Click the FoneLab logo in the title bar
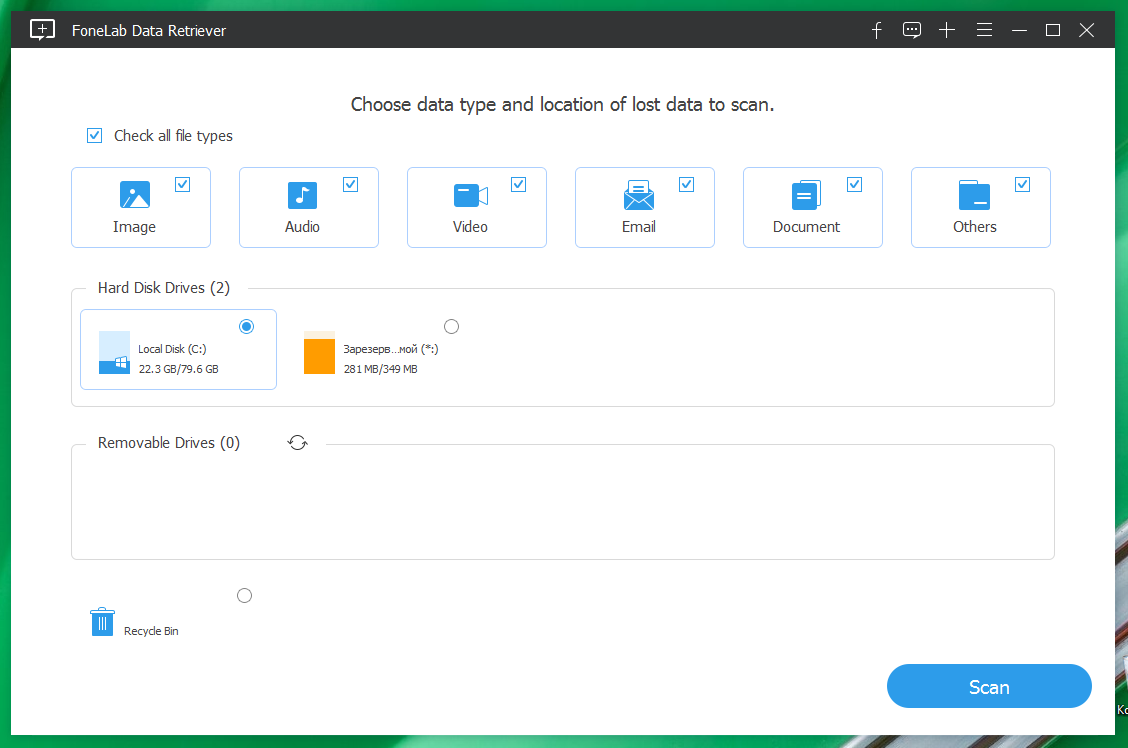1128x748 pixels. [x=42, y=30]
